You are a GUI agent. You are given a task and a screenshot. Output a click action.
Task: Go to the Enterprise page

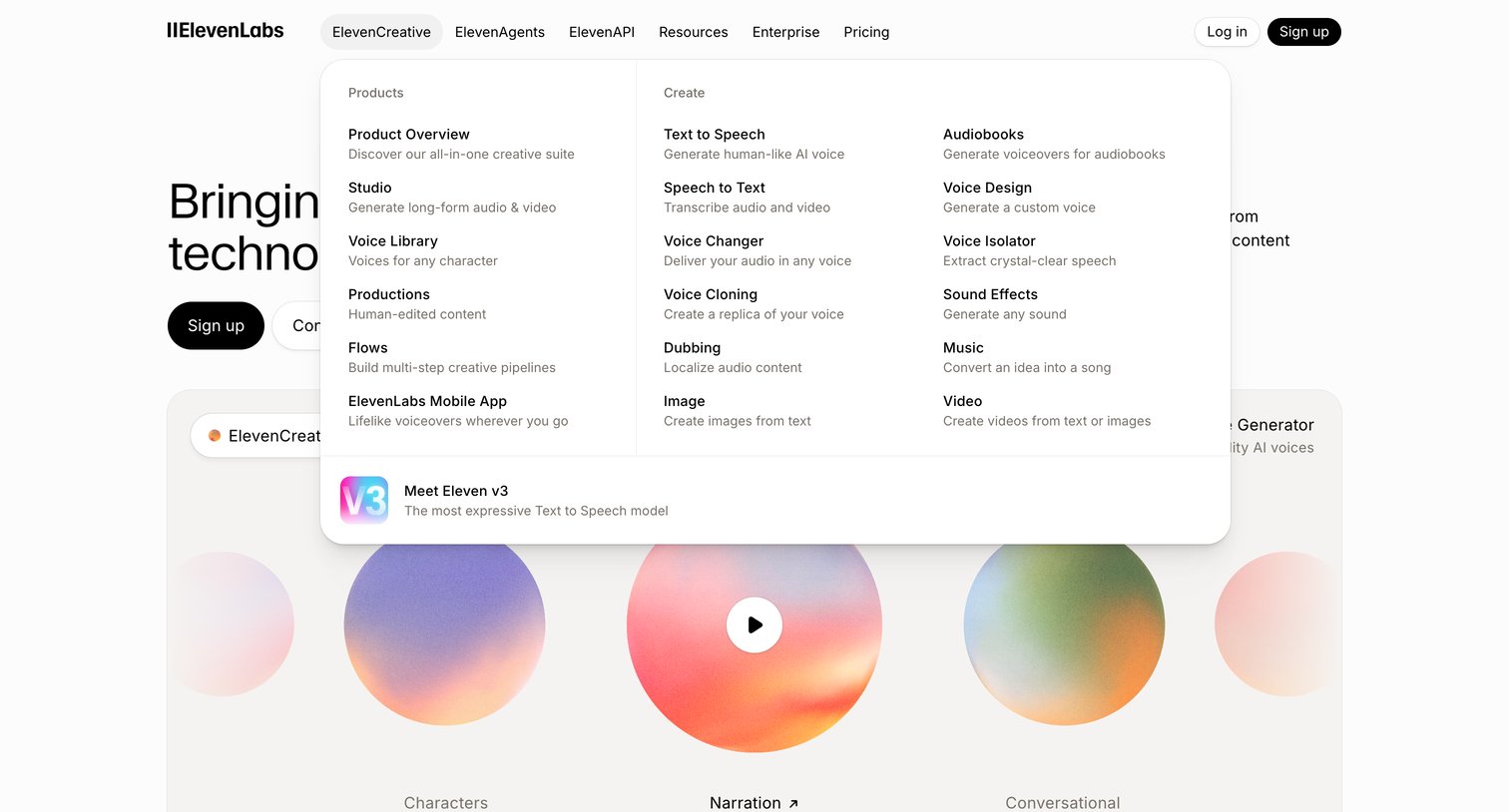(786, 32)
